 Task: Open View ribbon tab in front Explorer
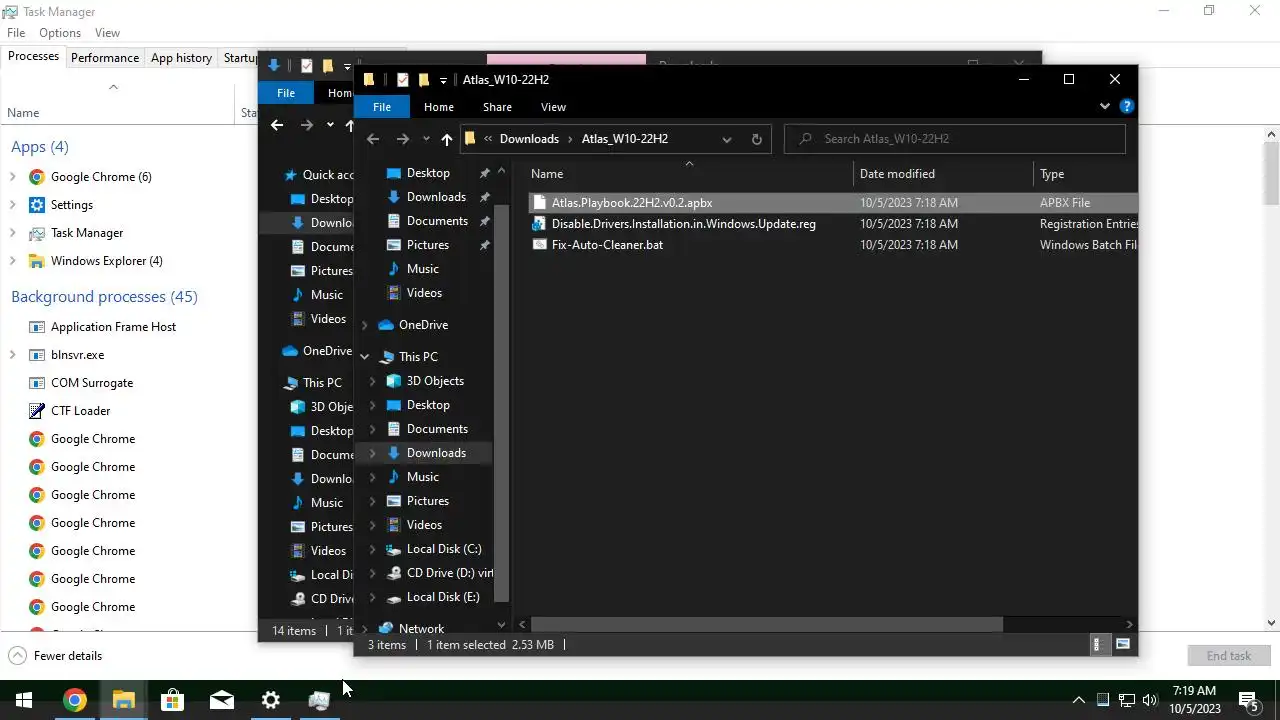553,107
